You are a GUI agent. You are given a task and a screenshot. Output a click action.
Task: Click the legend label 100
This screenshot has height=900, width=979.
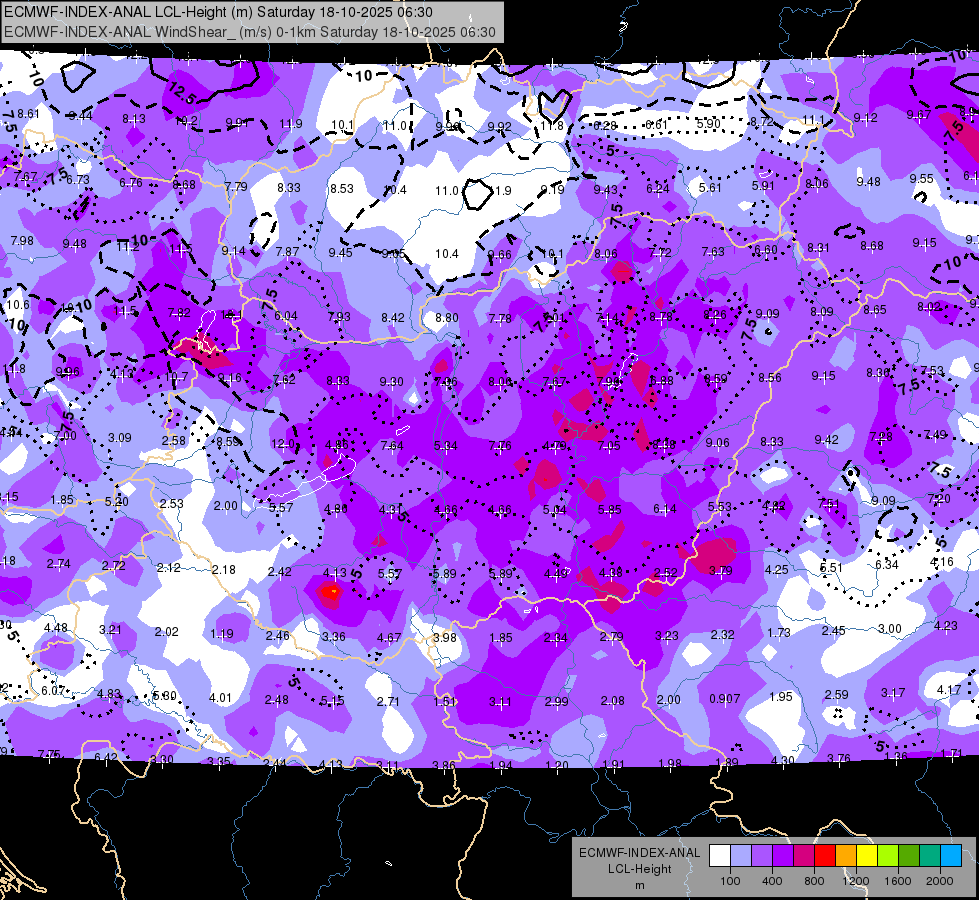[730, 881]
